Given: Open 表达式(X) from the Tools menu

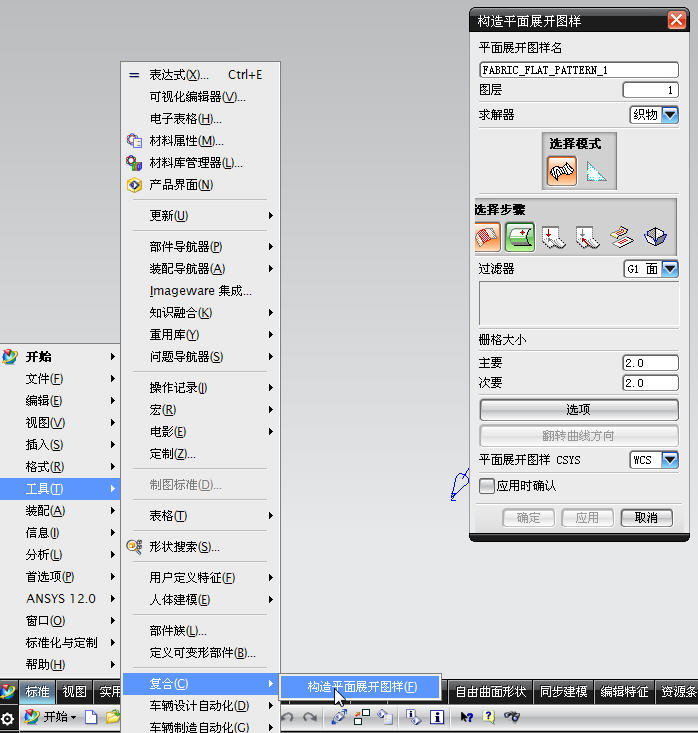Looking at the screenshot, I should (x=200, y=75).
